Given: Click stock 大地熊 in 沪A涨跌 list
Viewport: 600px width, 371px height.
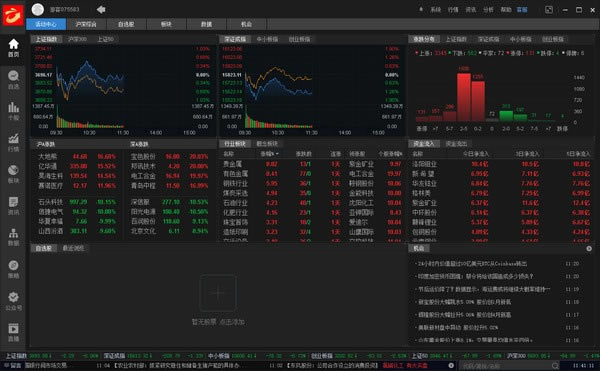Looking at the screenshot, I should (47, 156).
